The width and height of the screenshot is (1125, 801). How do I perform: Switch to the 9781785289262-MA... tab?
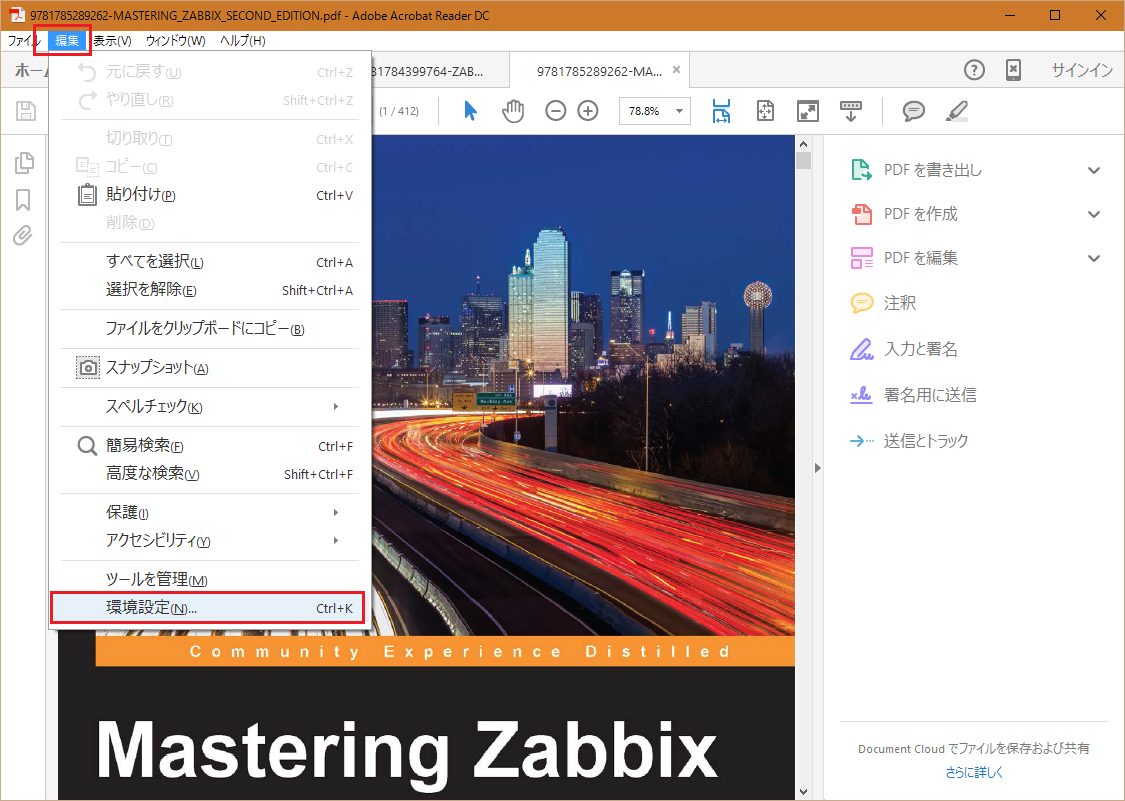pyautogui.click(x=599, y=71)
